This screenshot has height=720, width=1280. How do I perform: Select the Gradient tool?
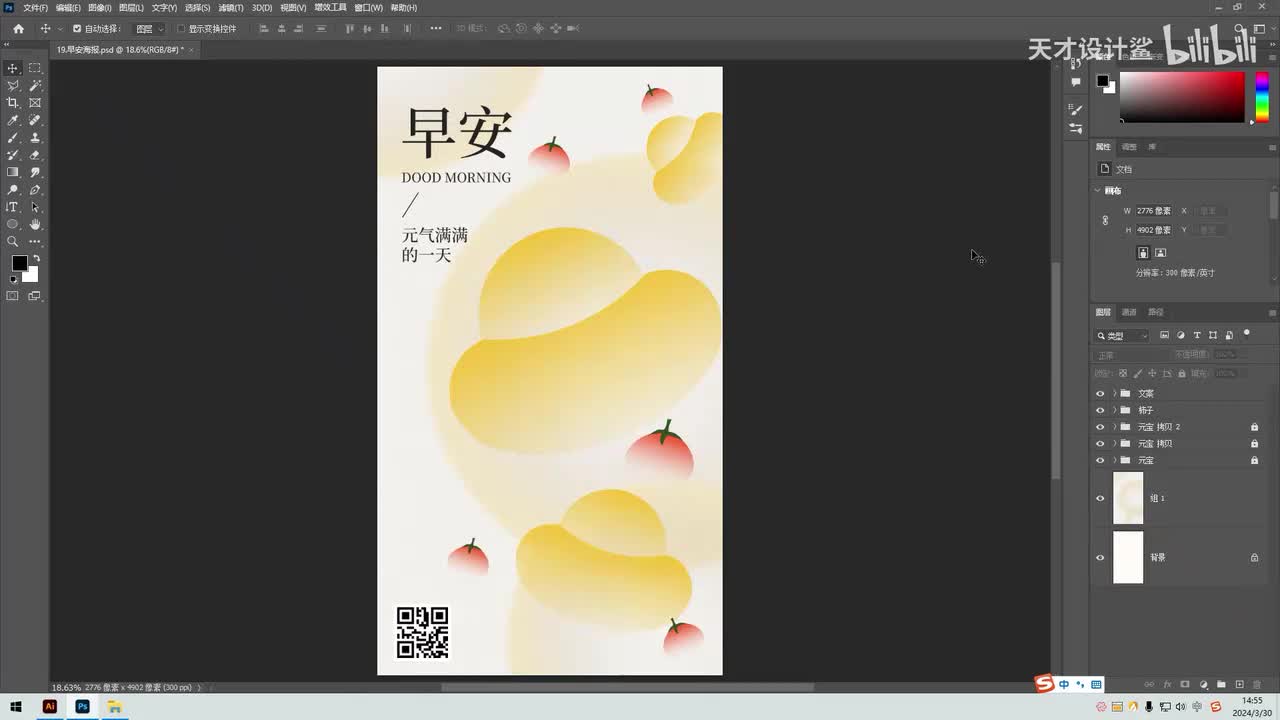tap(13, 172)
